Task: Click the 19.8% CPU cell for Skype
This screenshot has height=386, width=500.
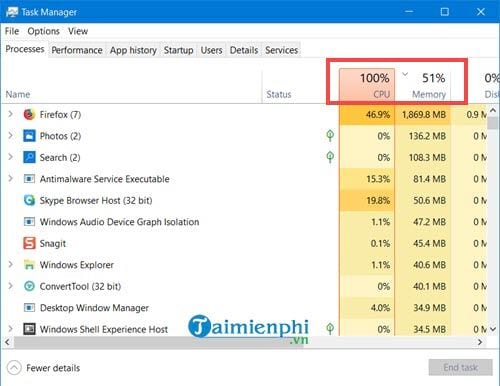Action: coord(367,200)
